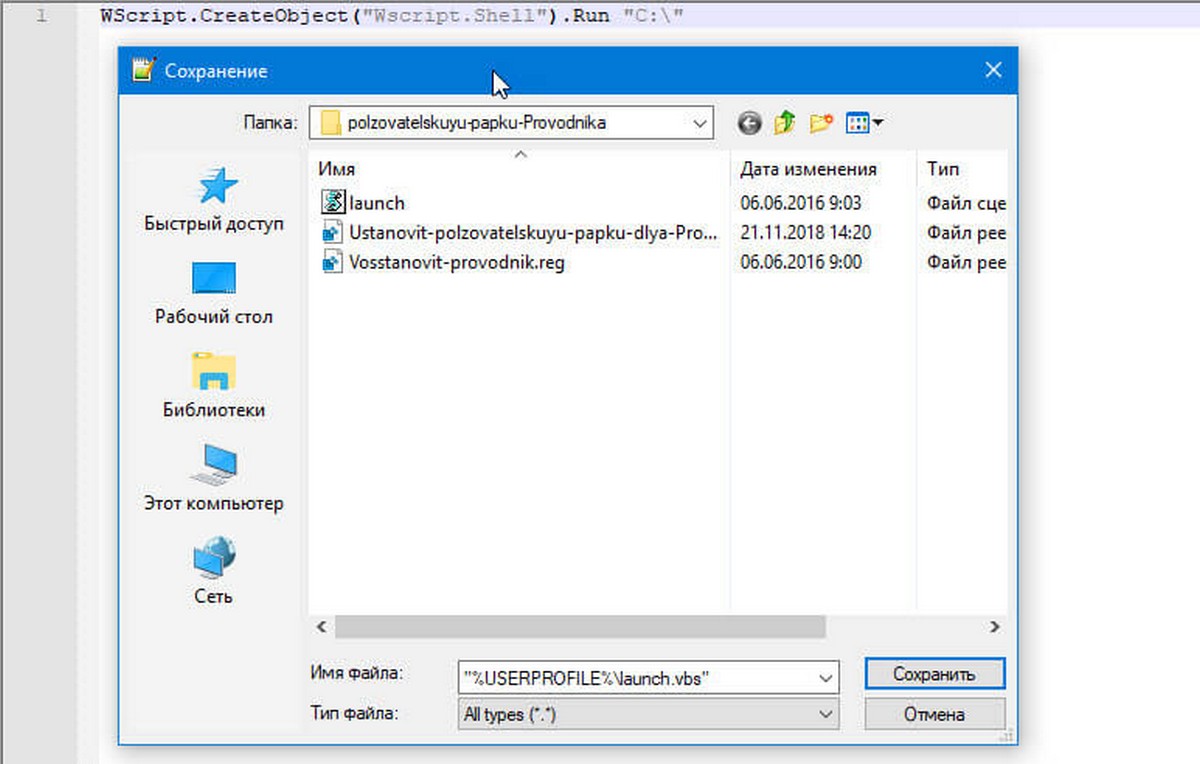This screenshot has width=1200, height=764.
Task: Open Network (Сеть) in sidebar
Action: coord(213,571)
